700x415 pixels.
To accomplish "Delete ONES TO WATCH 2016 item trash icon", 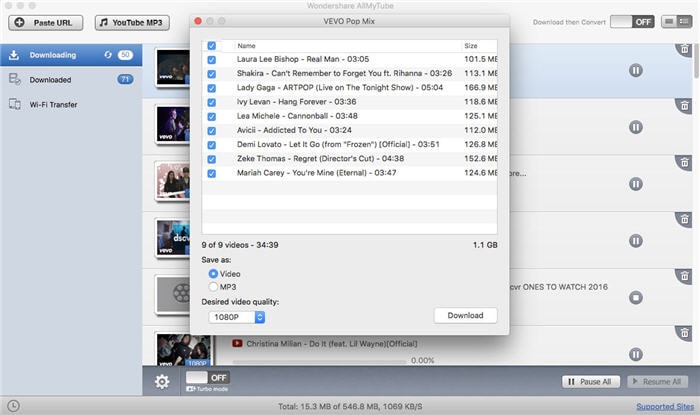I will 684,276.
